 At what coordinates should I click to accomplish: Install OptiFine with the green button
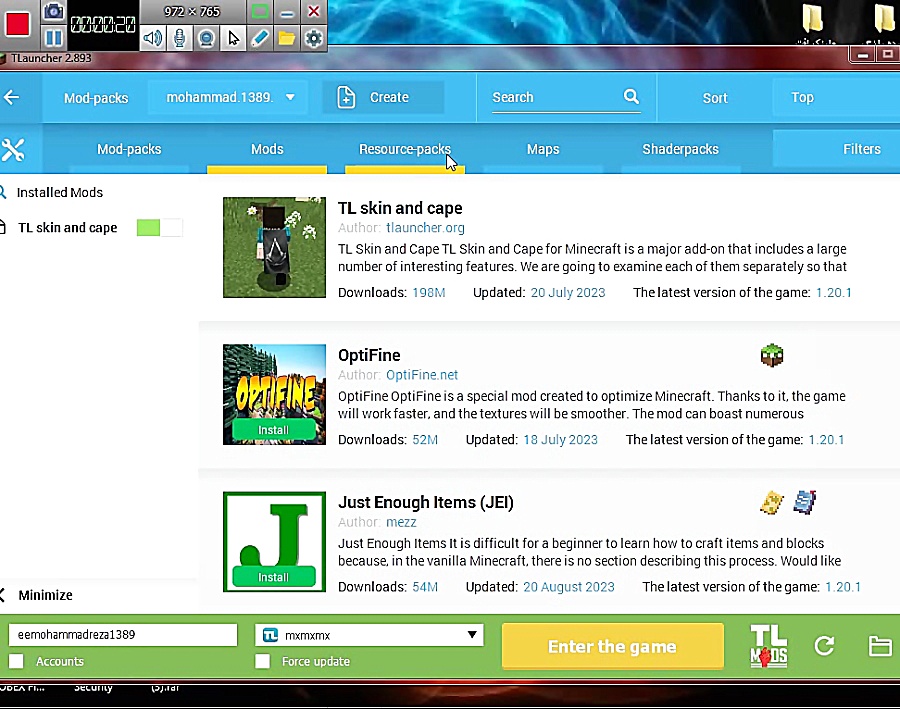pyautogui.click(x=274, y=430)
